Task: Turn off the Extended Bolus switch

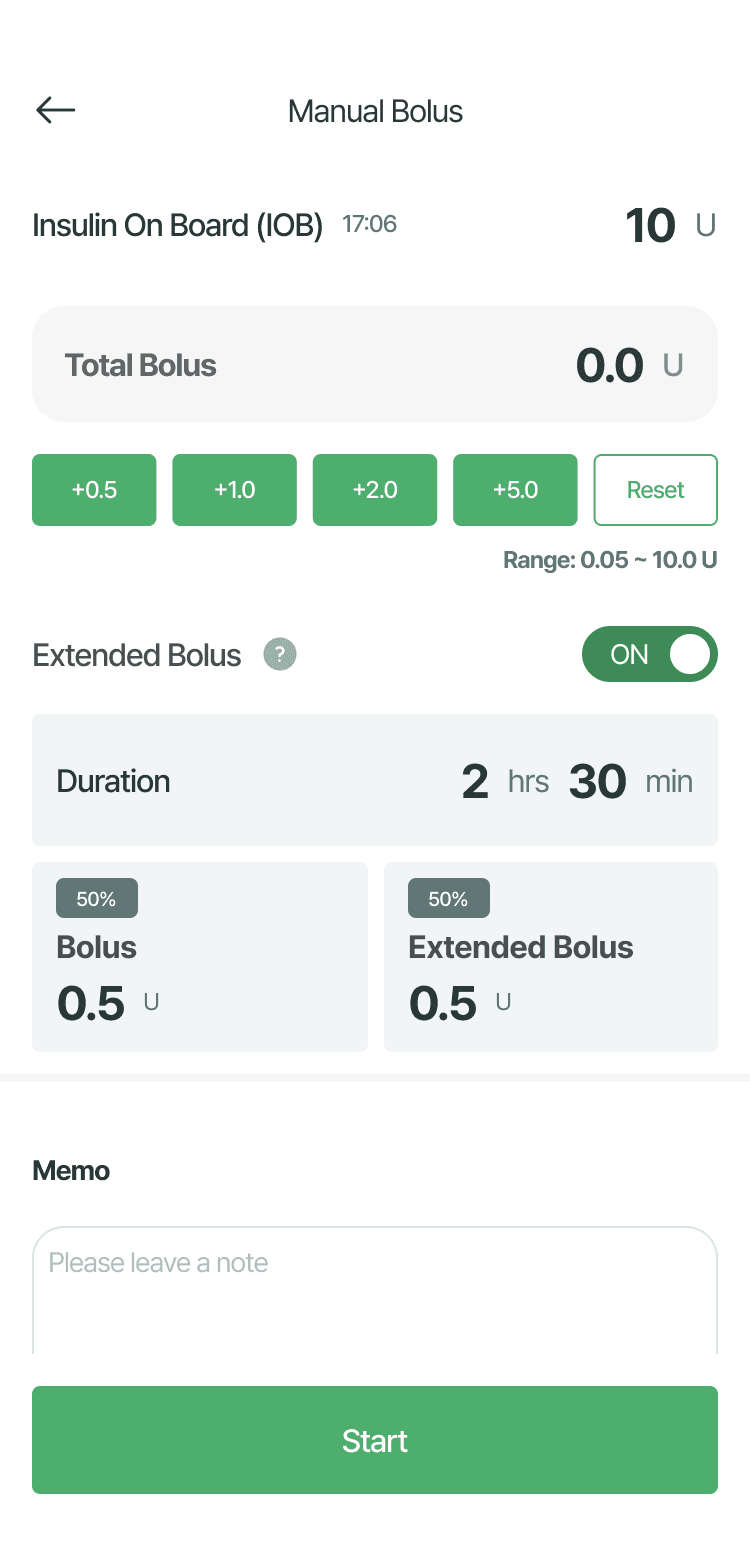Action: 649,654
